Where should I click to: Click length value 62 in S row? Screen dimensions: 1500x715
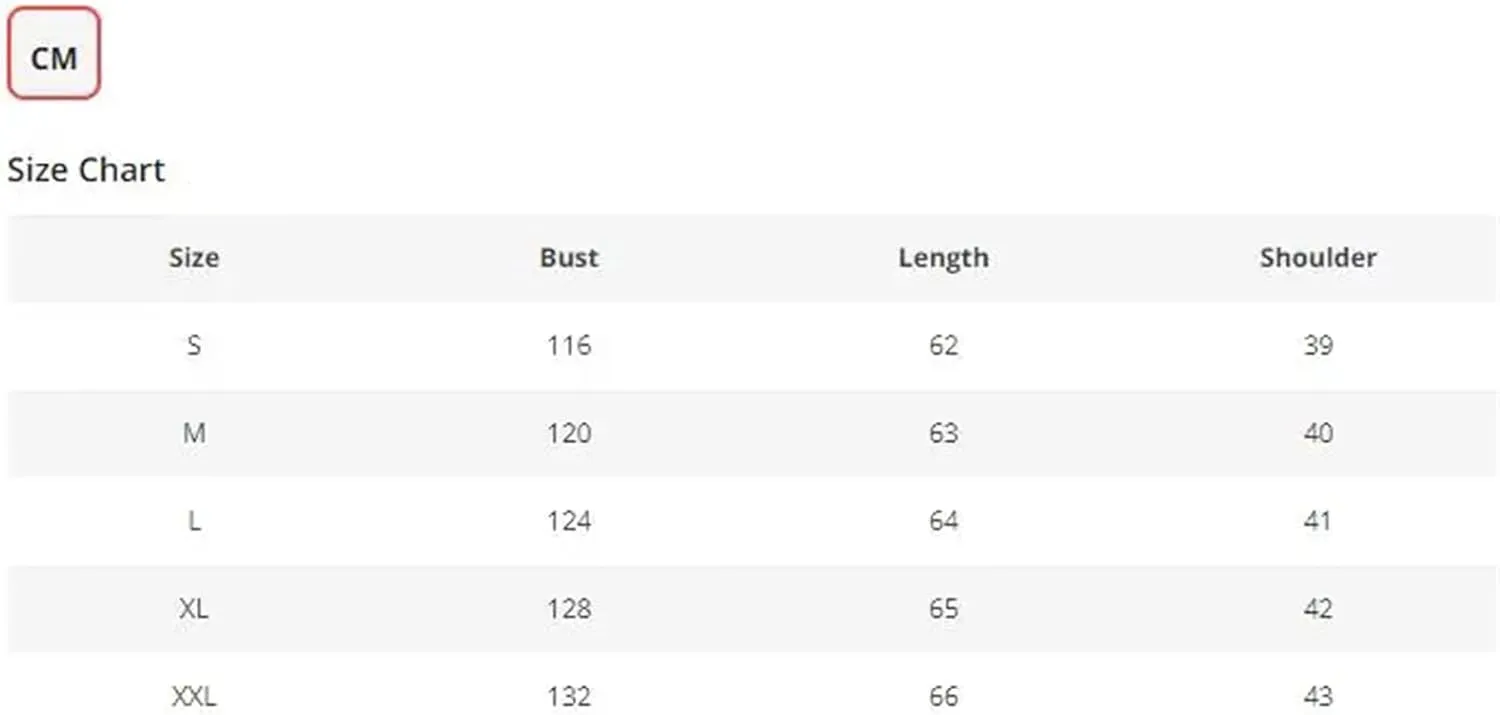pyautogui.click(x=943, y=345)
